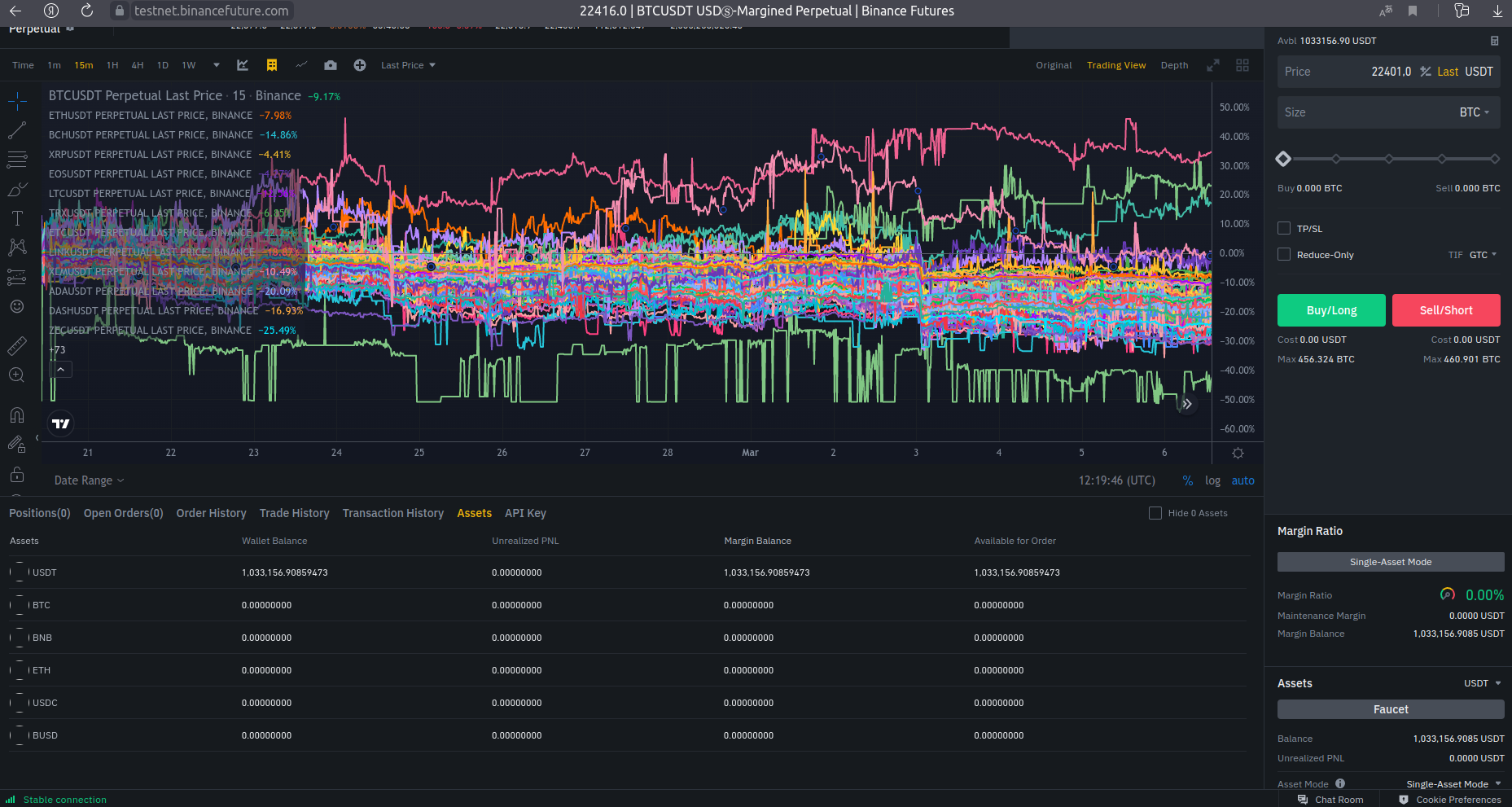Open Transaction History tab
Image resolution: width=1512 pixels, height=807 pixels.
click(393, 513)
